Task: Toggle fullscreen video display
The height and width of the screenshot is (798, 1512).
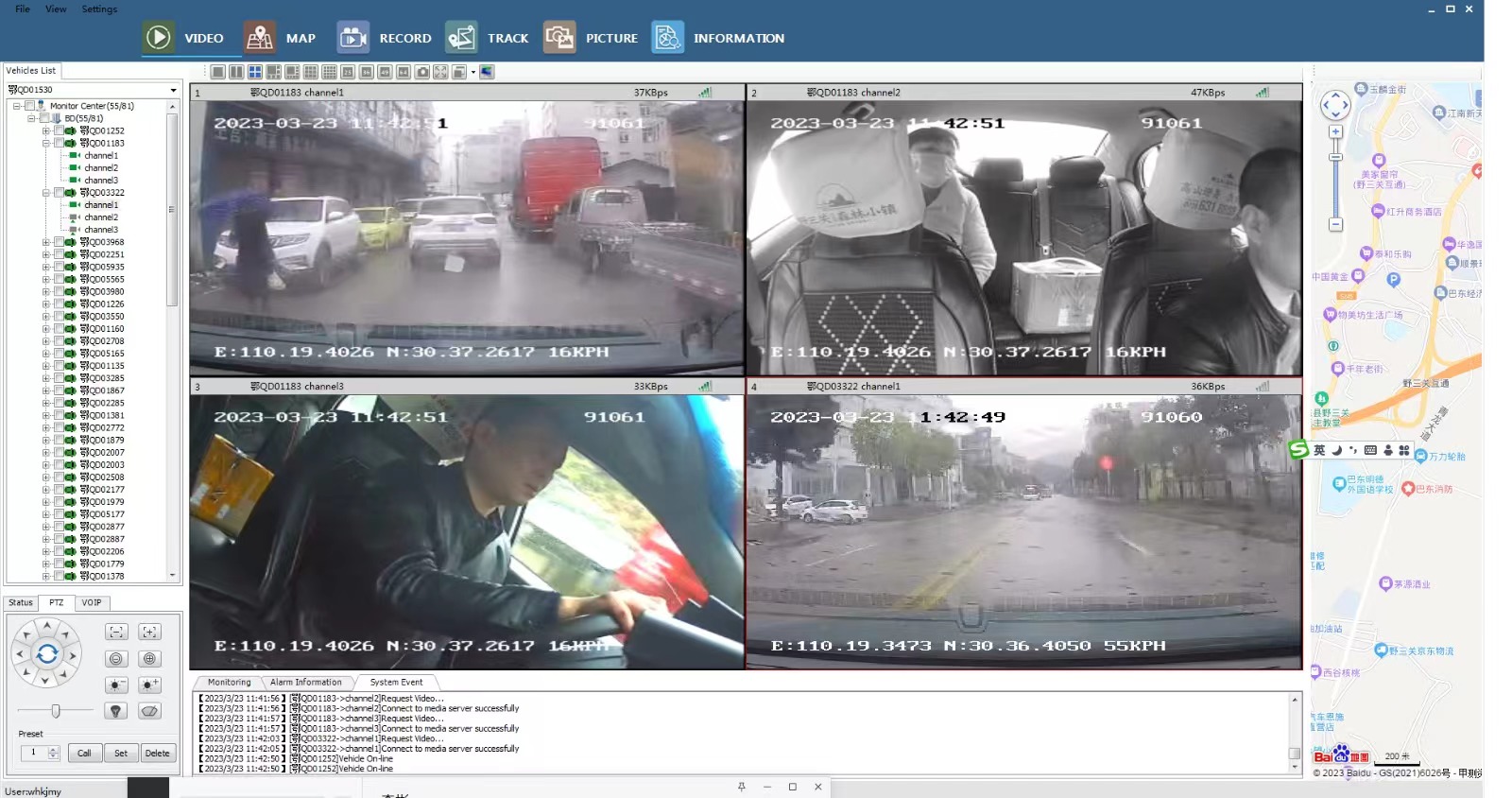Action: click(440, 72)
